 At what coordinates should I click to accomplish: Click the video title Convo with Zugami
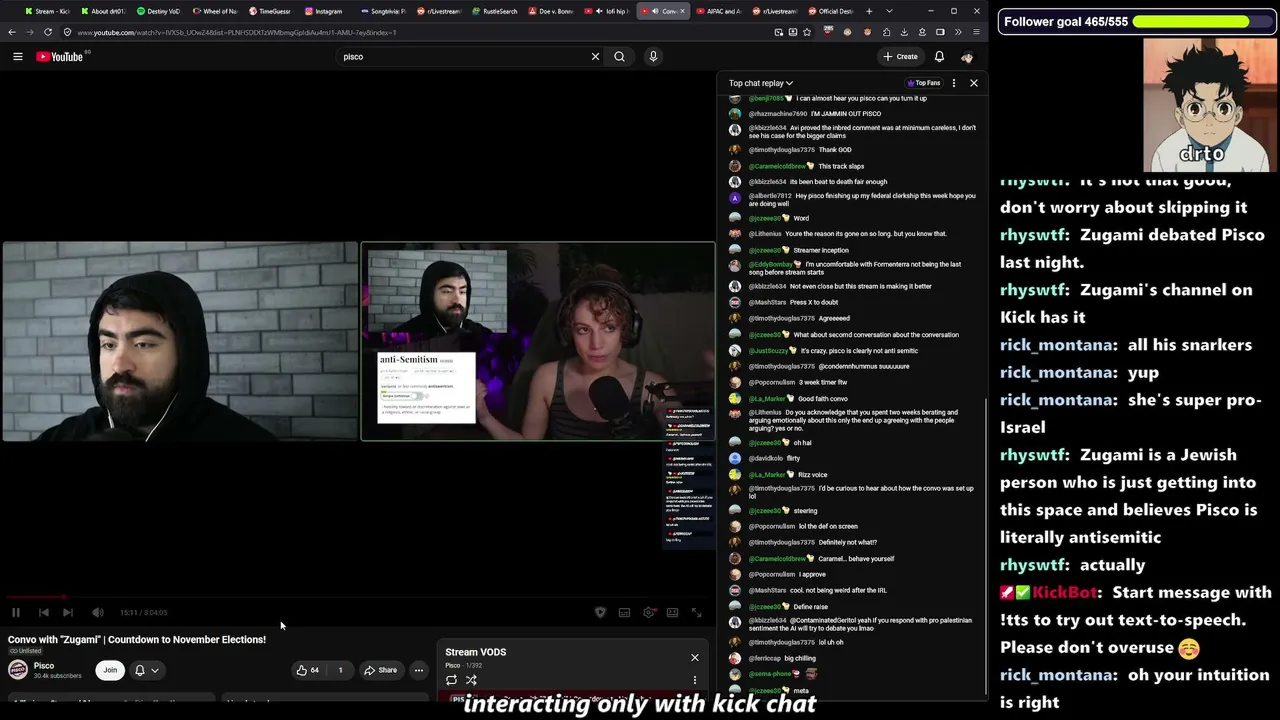click(x=137, y=640)
